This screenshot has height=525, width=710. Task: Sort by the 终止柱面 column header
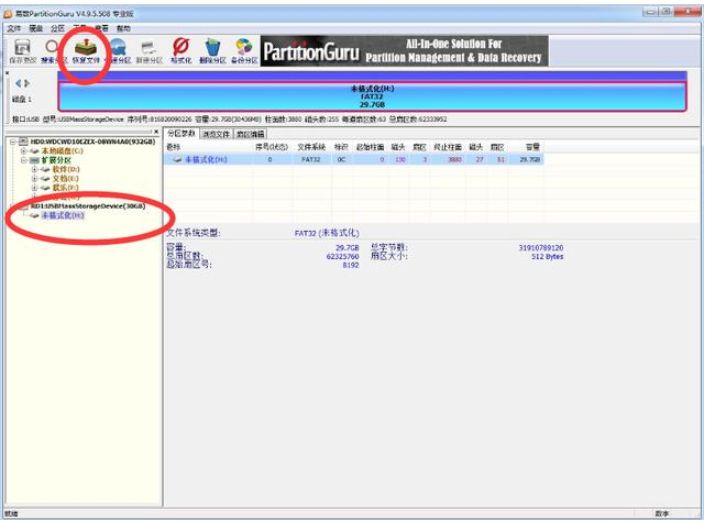pos(447,147)
